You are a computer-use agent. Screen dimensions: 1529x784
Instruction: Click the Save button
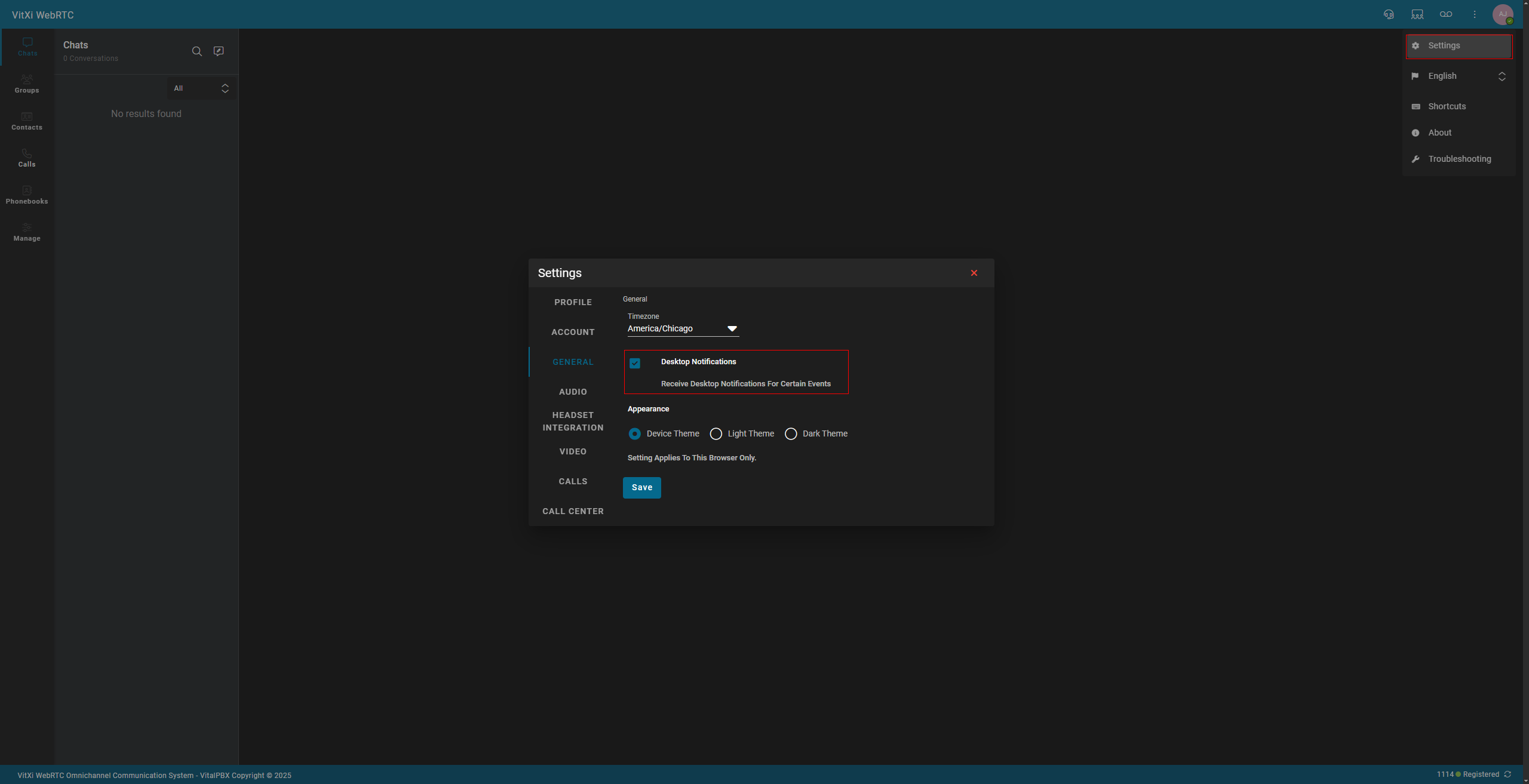641,487
